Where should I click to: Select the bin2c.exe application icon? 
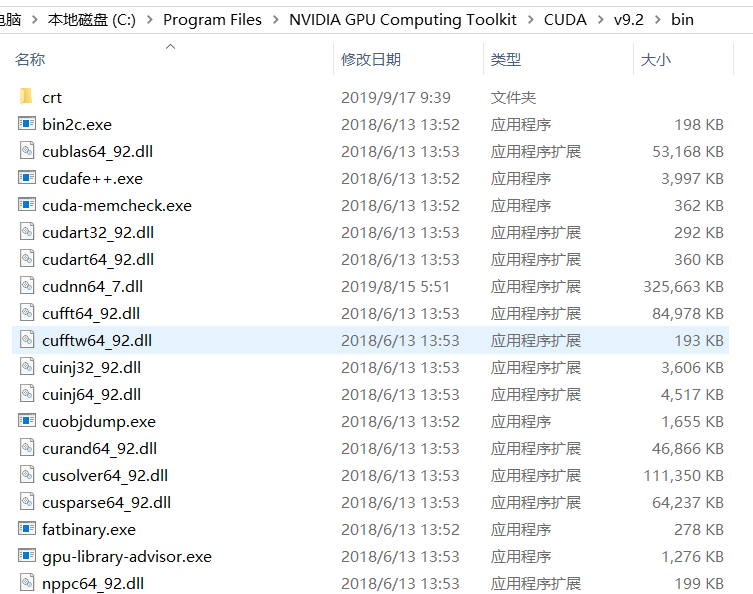coord(26,124)
